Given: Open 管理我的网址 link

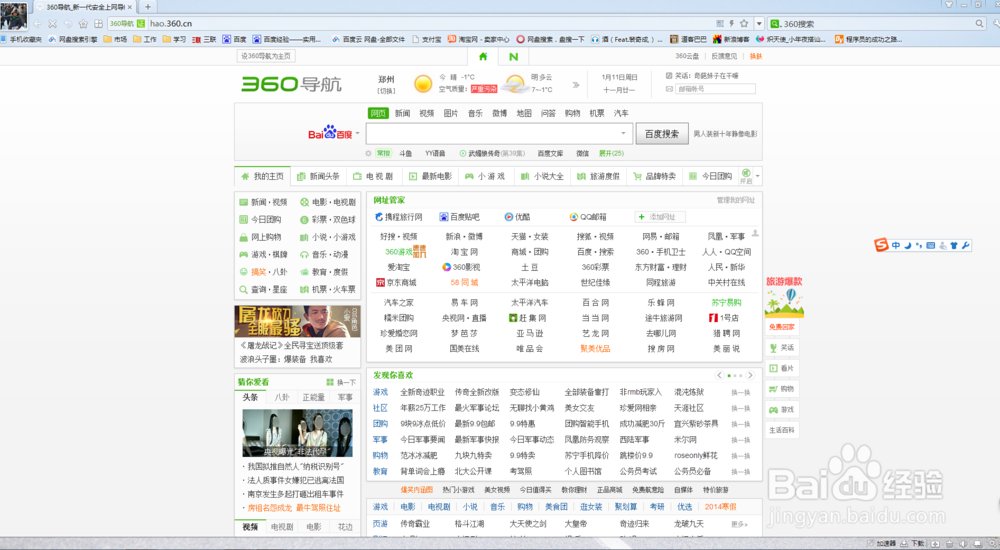Looking at the screenshot, I should pos(735,200).
